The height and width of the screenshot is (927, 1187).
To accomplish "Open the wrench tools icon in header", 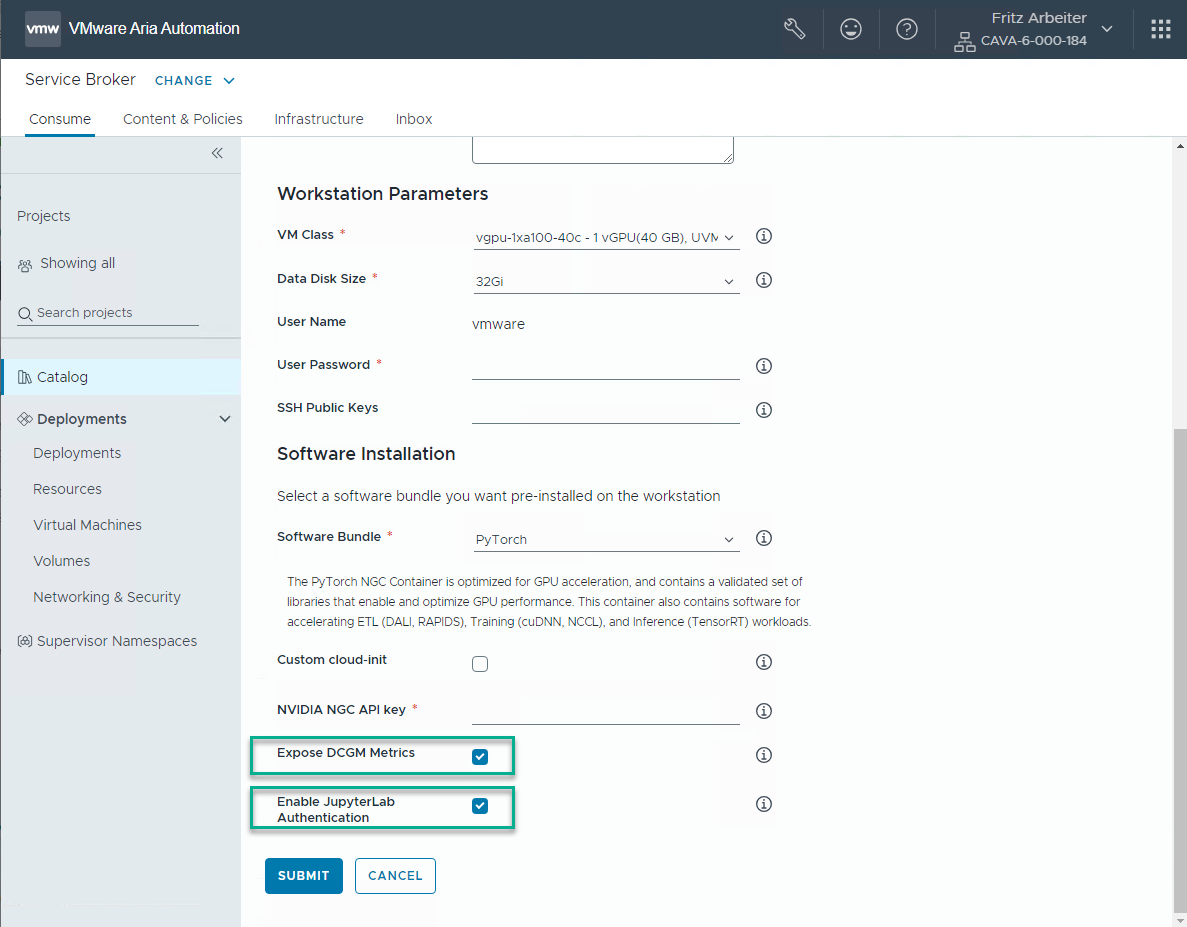I will (794, 29).
